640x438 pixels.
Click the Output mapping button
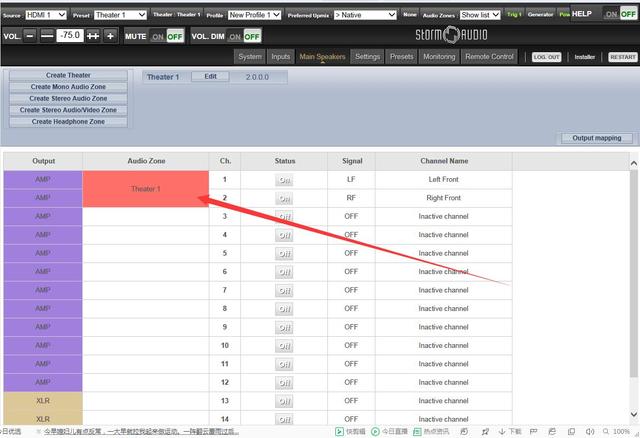(595, 138)
